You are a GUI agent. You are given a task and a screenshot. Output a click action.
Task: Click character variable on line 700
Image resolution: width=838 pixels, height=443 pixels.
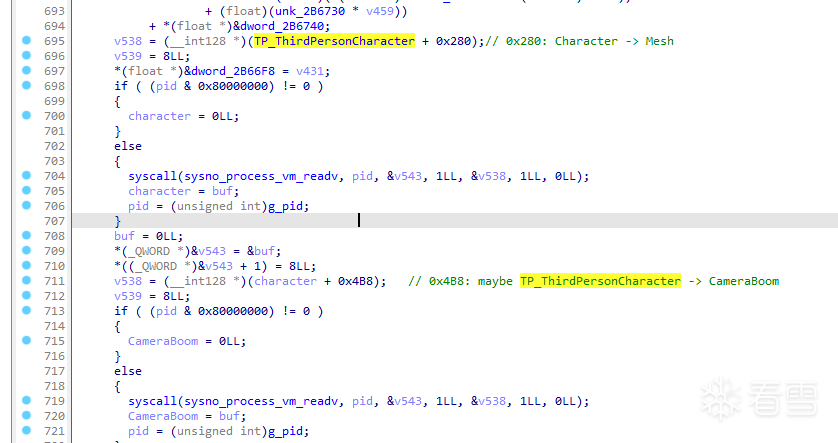pyautogui.click(x=159, y=116)
